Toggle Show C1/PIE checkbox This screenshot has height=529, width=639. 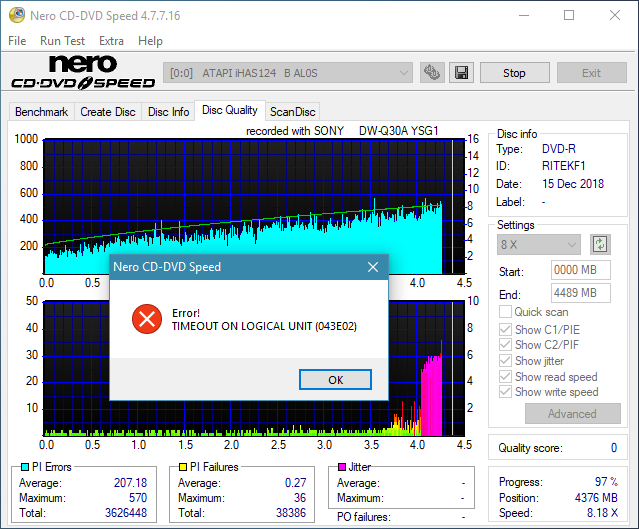pyautogui.click(x=505, y=329)
